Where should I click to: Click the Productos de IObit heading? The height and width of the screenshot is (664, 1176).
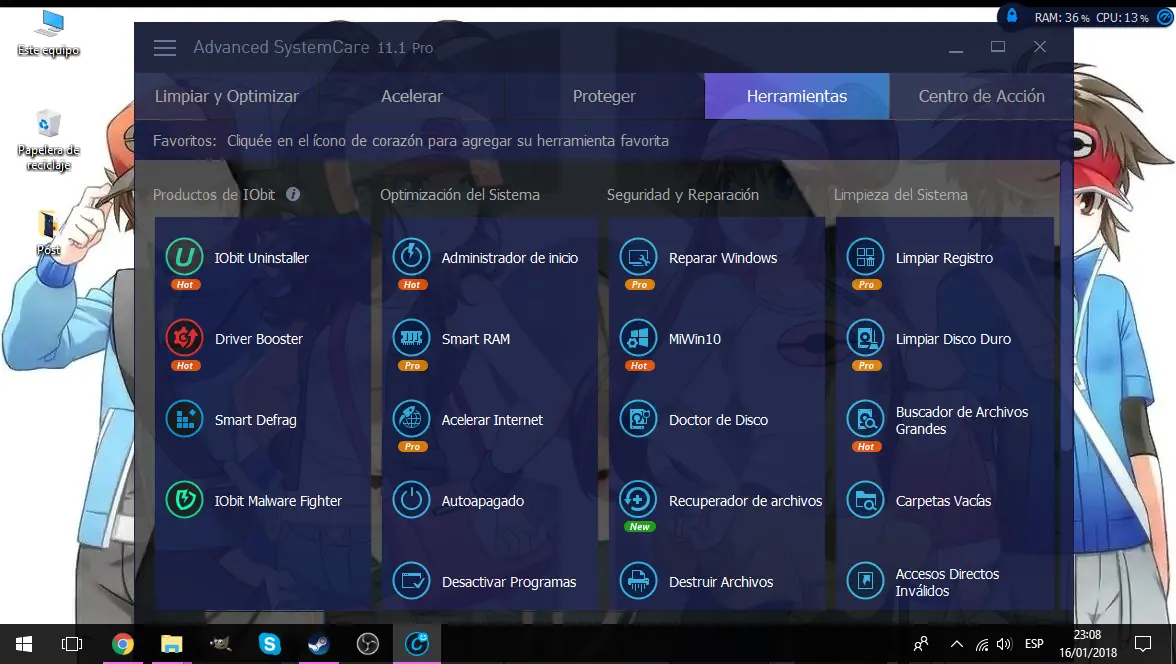[x=214, y=194]
